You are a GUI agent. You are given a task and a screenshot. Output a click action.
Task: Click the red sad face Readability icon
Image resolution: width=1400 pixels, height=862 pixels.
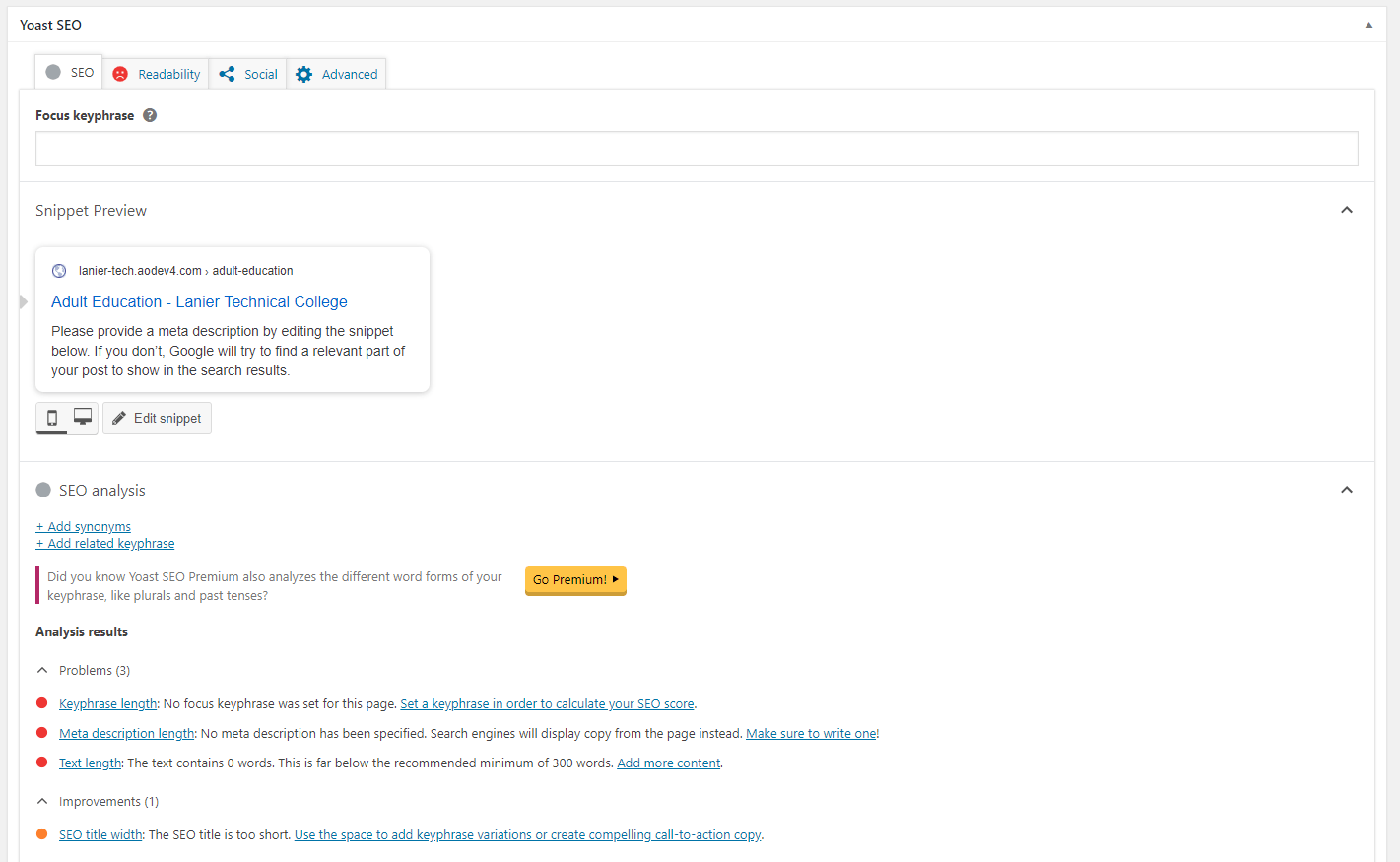tap(120, 74)
